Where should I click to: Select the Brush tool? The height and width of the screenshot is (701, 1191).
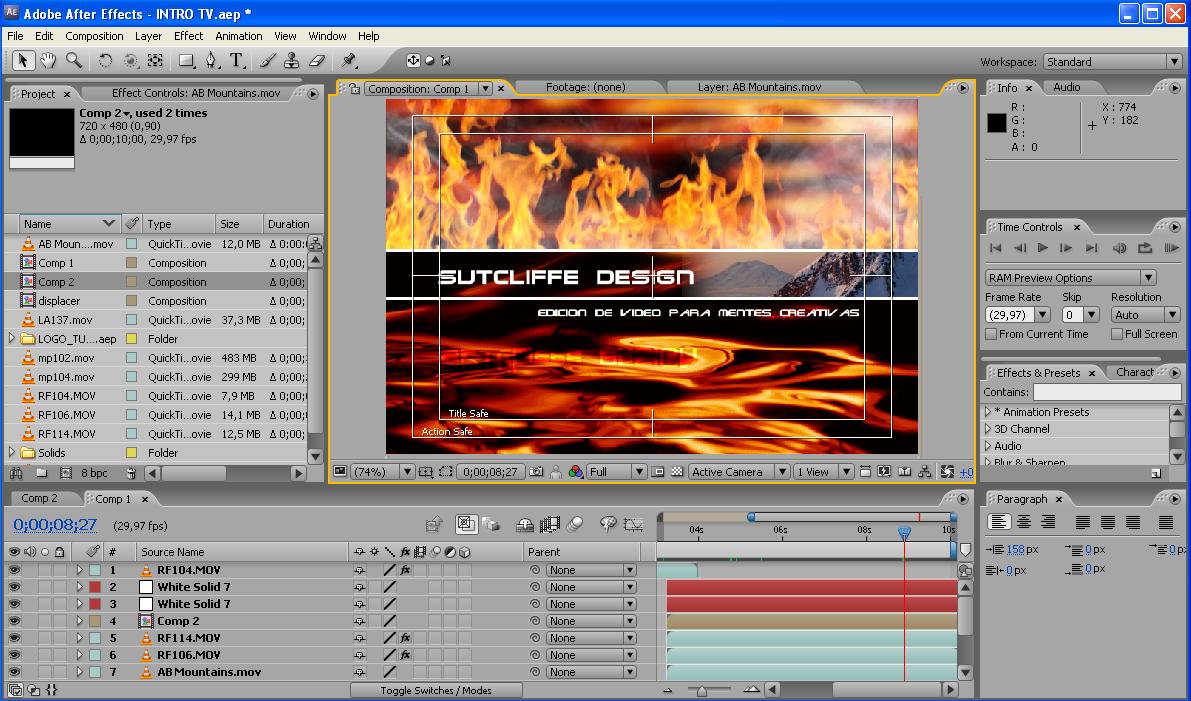pos(267,61)
